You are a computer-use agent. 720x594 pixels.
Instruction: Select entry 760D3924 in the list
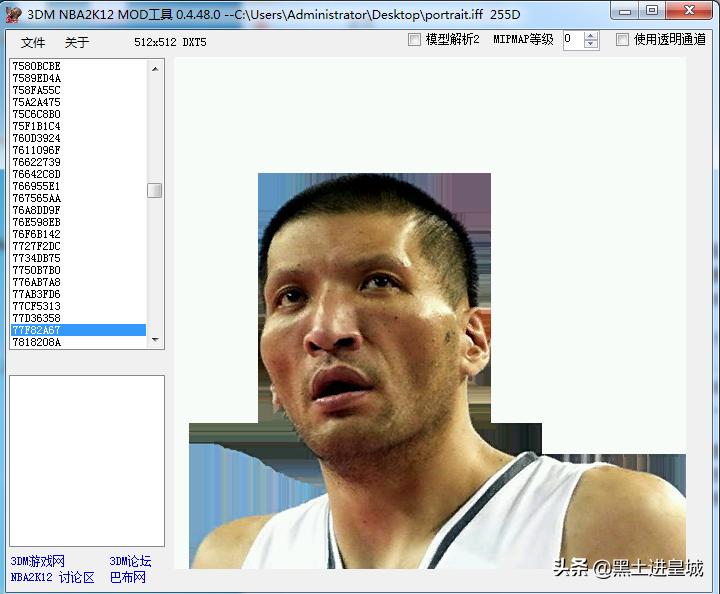pos(78,138)
